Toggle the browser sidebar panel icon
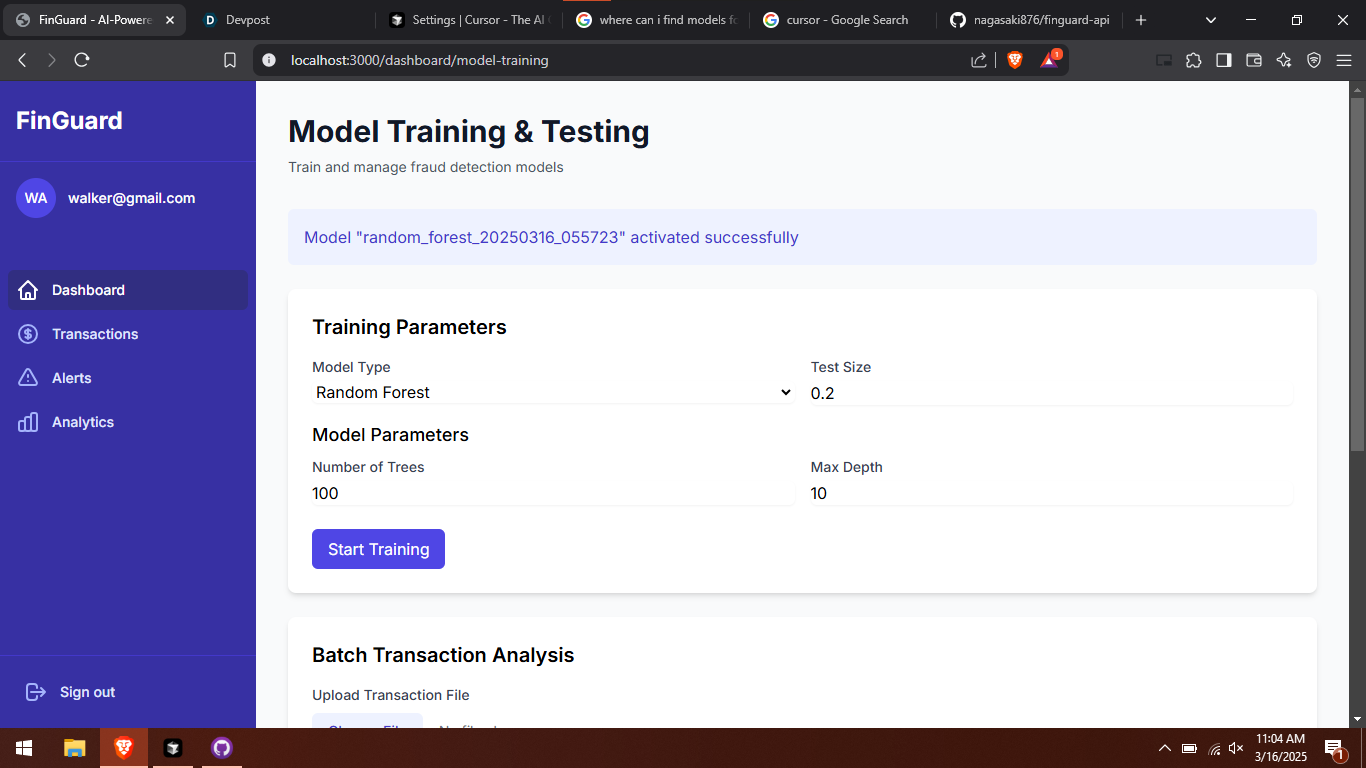1366x768 pixels. [x=1223, y=60]
